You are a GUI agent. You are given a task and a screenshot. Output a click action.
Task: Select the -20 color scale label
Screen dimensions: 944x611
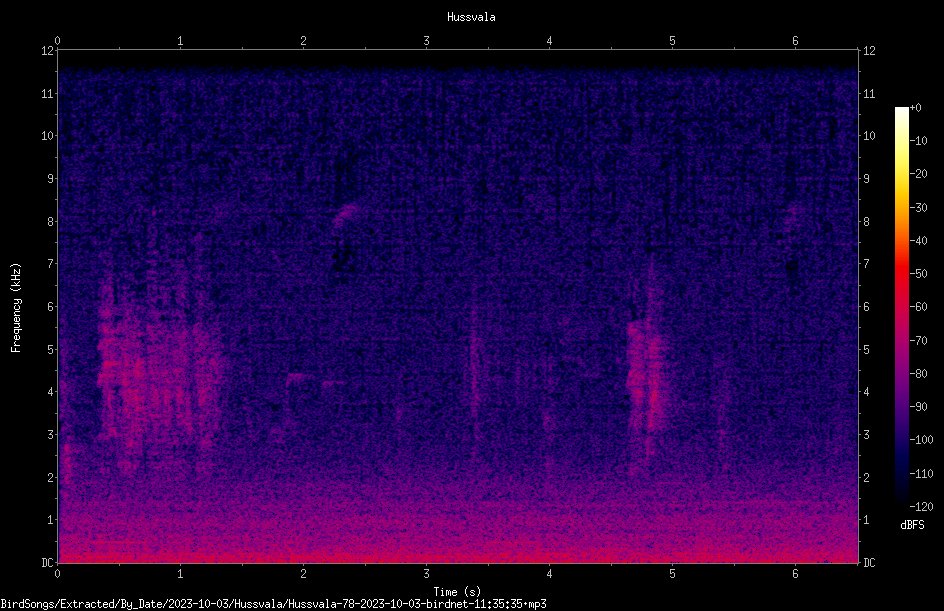click(918, 174)
